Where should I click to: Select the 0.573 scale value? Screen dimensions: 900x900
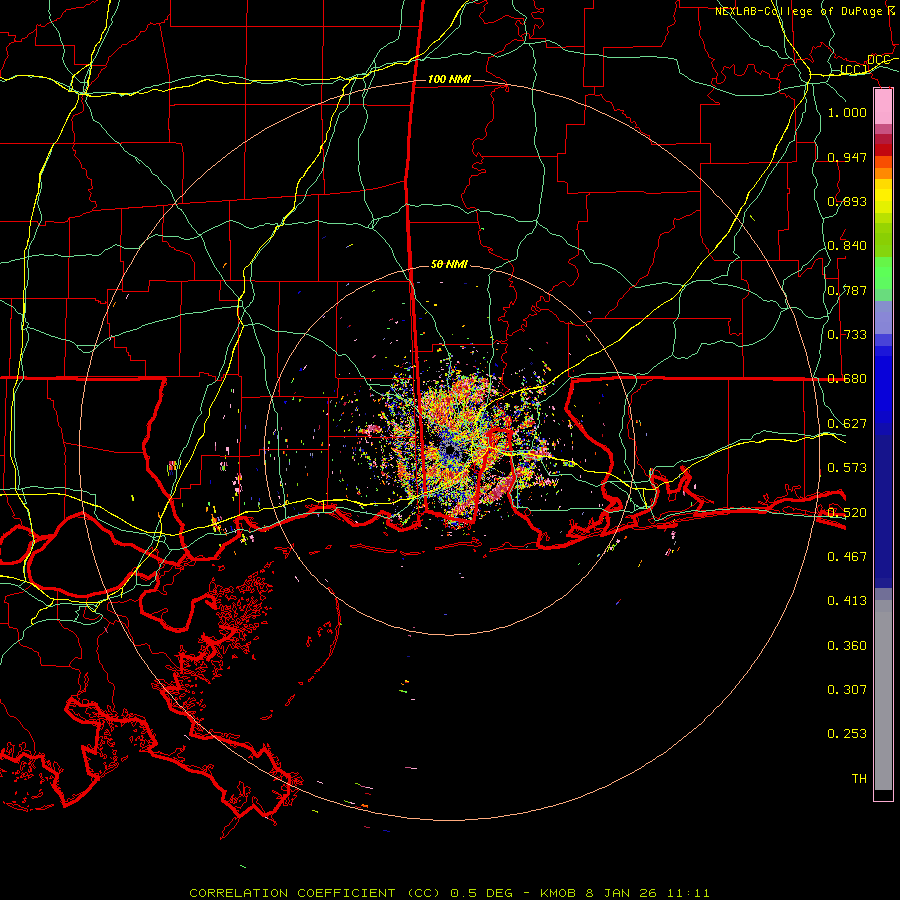pyautogui.click(x=847, y=467)
